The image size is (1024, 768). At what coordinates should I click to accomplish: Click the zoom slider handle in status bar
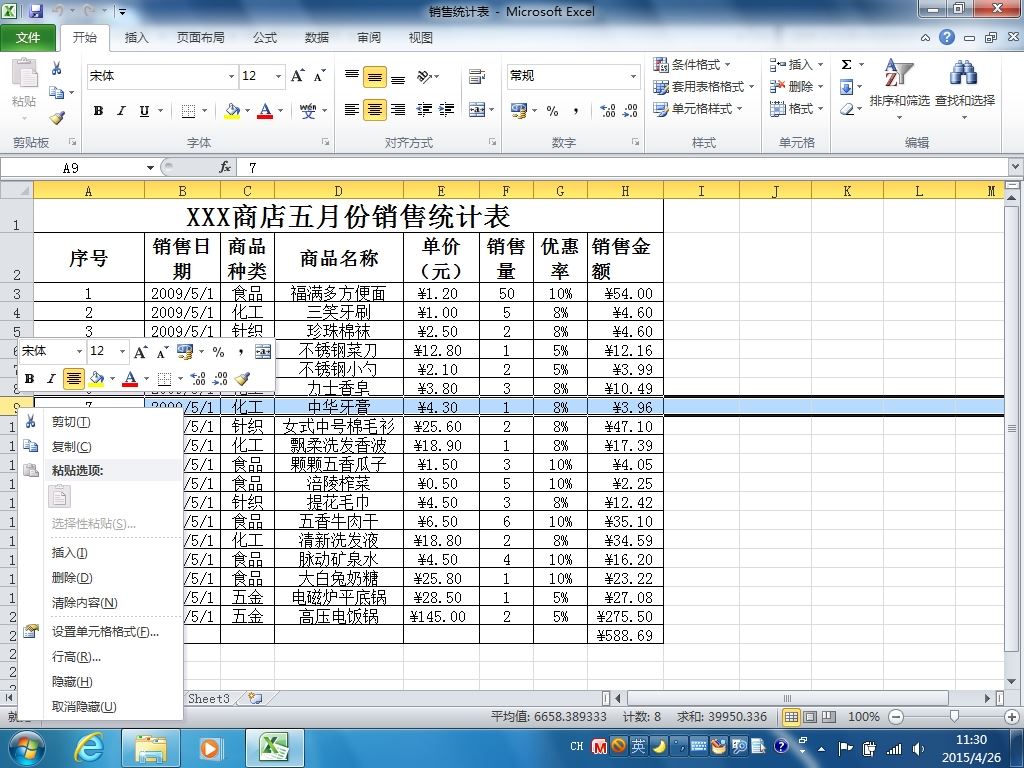pyautogui.click(x=954, y=716)
